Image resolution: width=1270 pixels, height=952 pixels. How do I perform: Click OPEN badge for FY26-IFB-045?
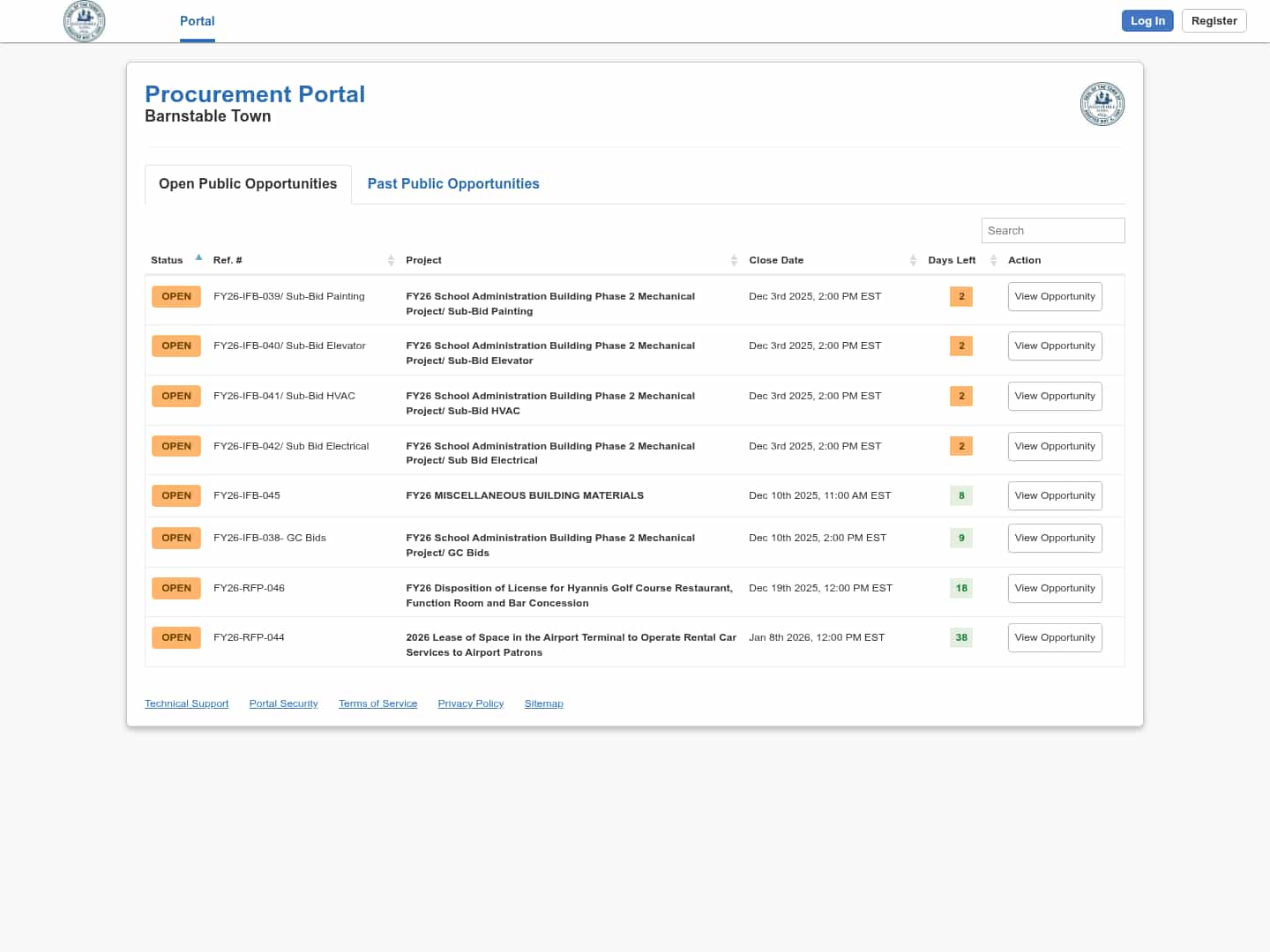pyautogui.click(x=176, y=495)
